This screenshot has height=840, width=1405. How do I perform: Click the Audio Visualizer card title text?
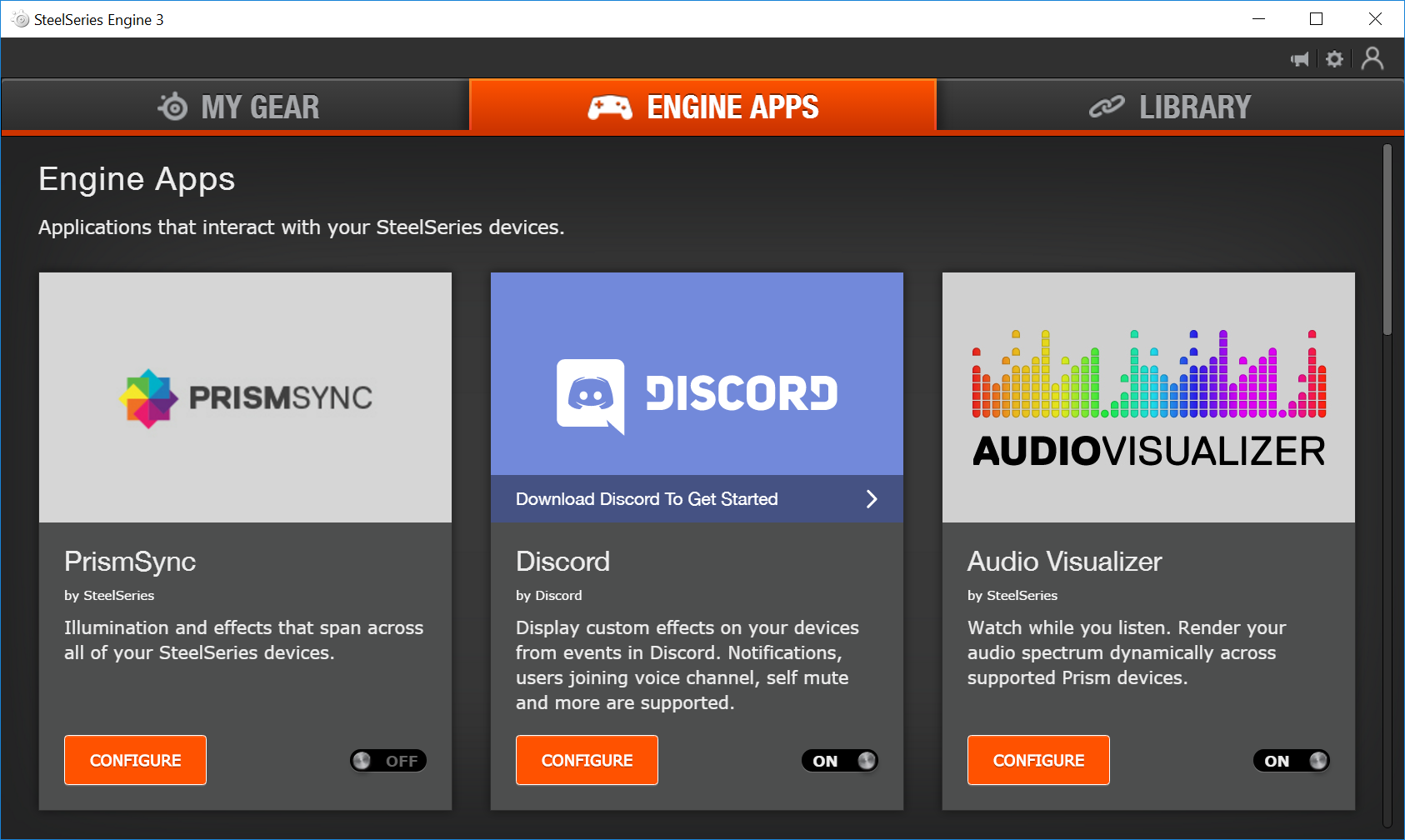pyautogui.click(x=1064, y=562)
